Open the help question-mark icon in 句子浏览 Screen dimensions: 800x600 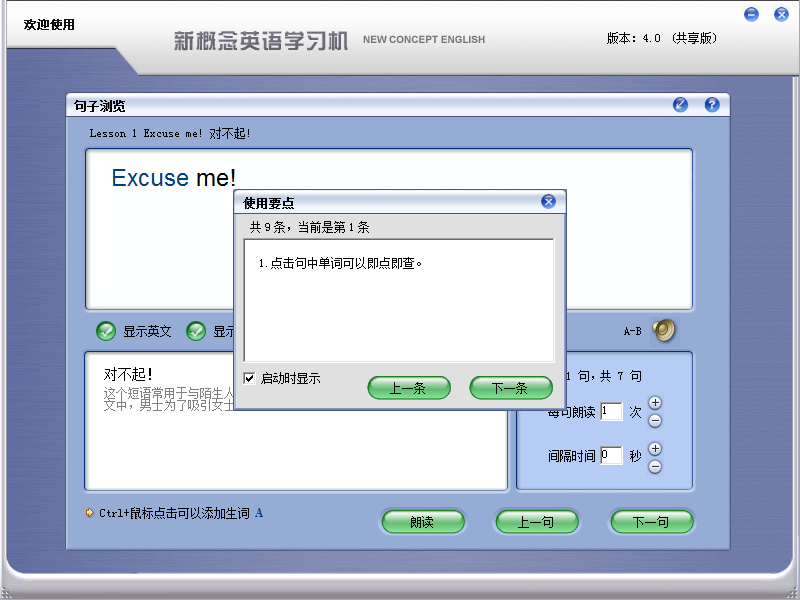712,105
